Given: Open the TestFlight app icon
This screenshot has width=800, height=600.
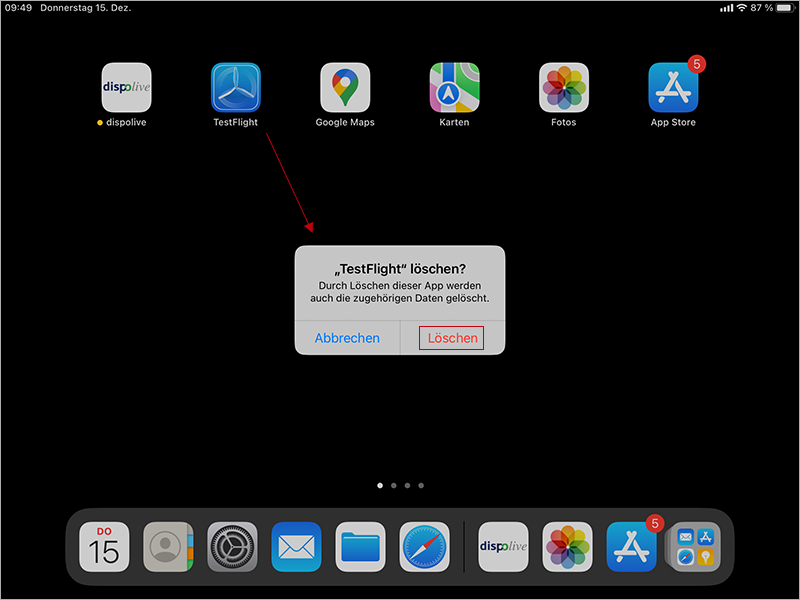Looking at the screenshot, I should point(236,87).
